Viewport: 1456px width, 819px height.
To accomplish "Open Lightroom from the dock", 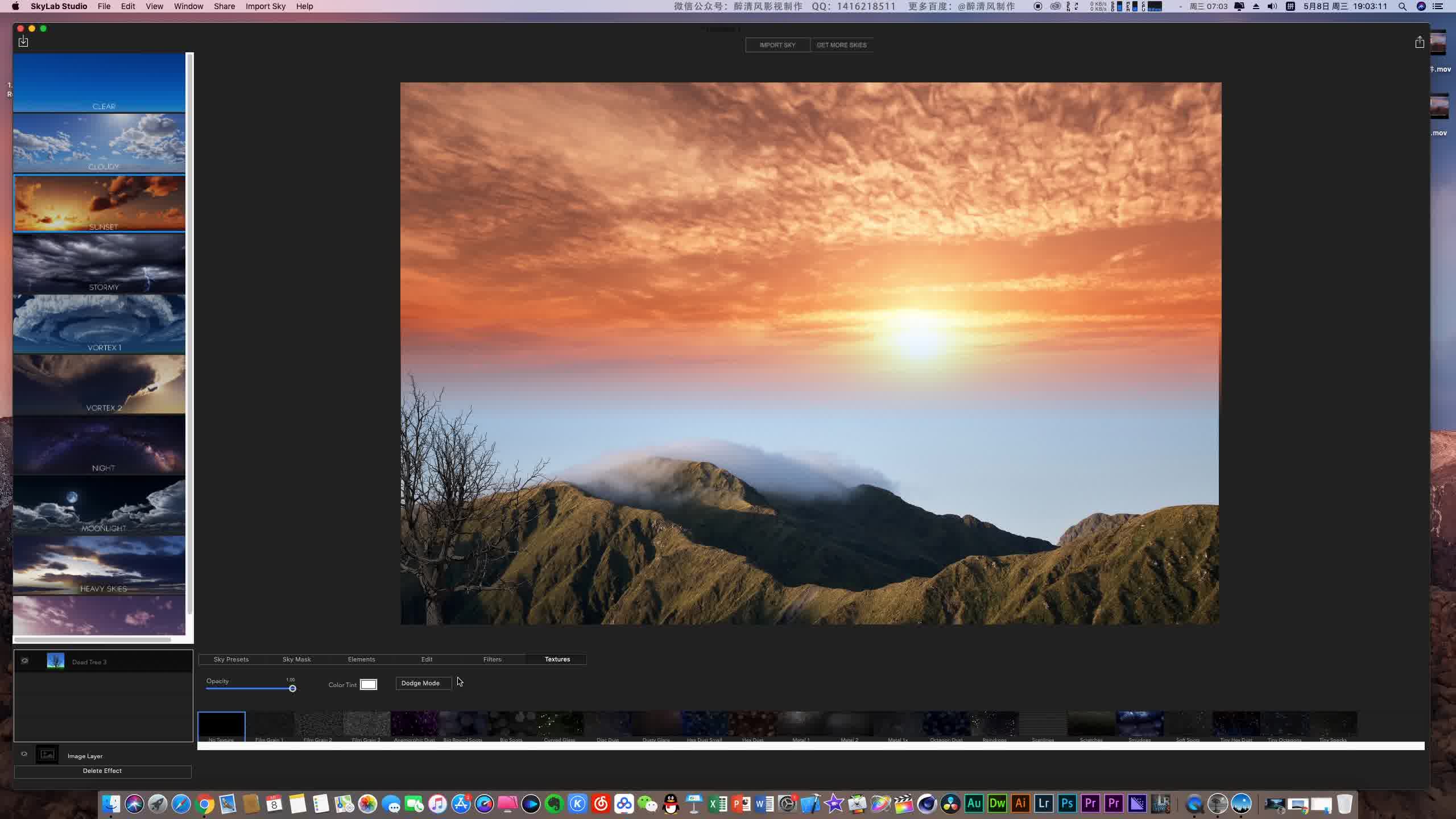I will (1044, 804).
